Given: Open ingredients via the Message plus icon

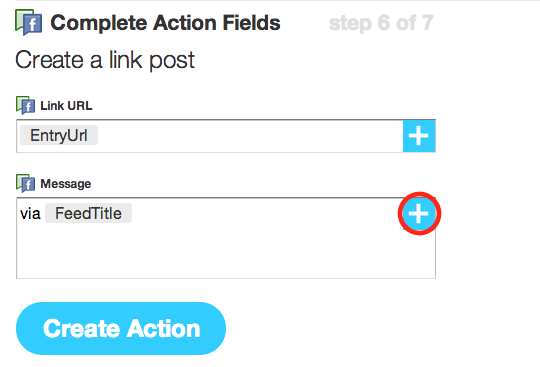Looking at the screenshot, I should click(x=419, y=213).
